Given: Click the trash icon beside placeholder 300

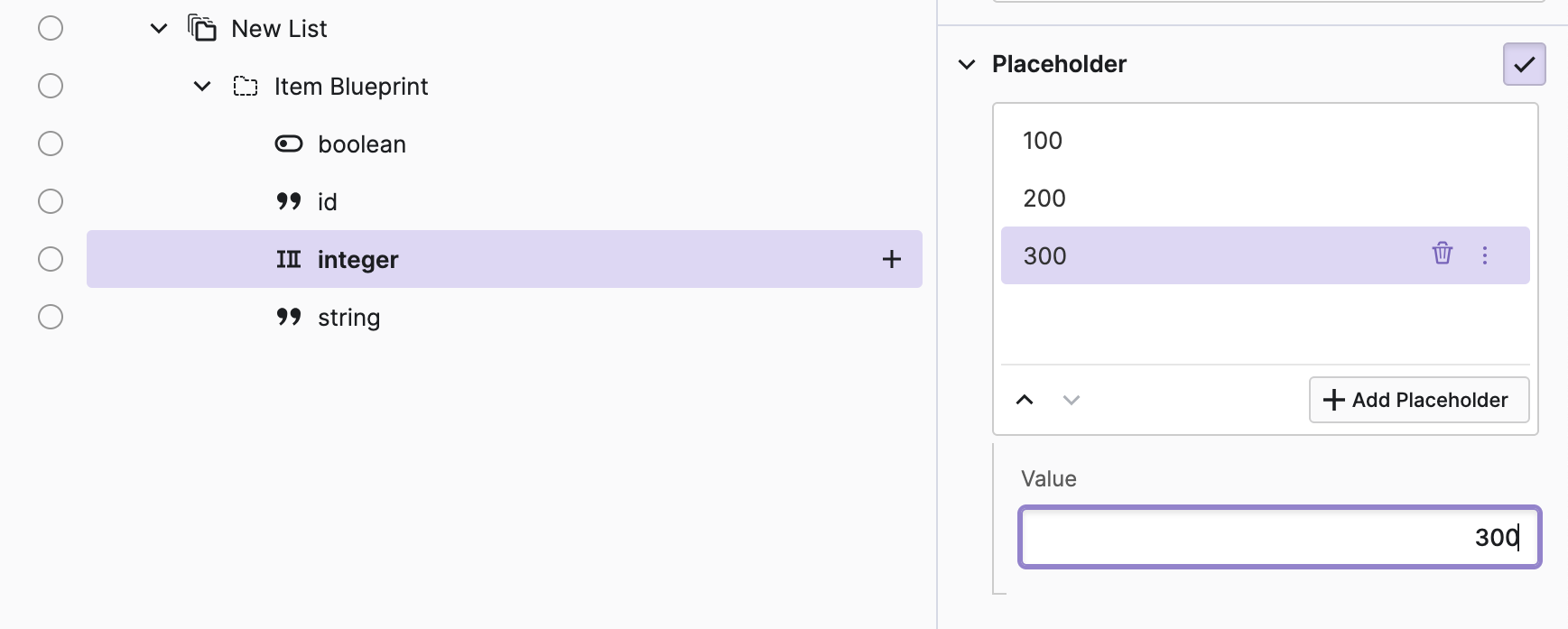Looking at the screenshot, I should 1442,254.
